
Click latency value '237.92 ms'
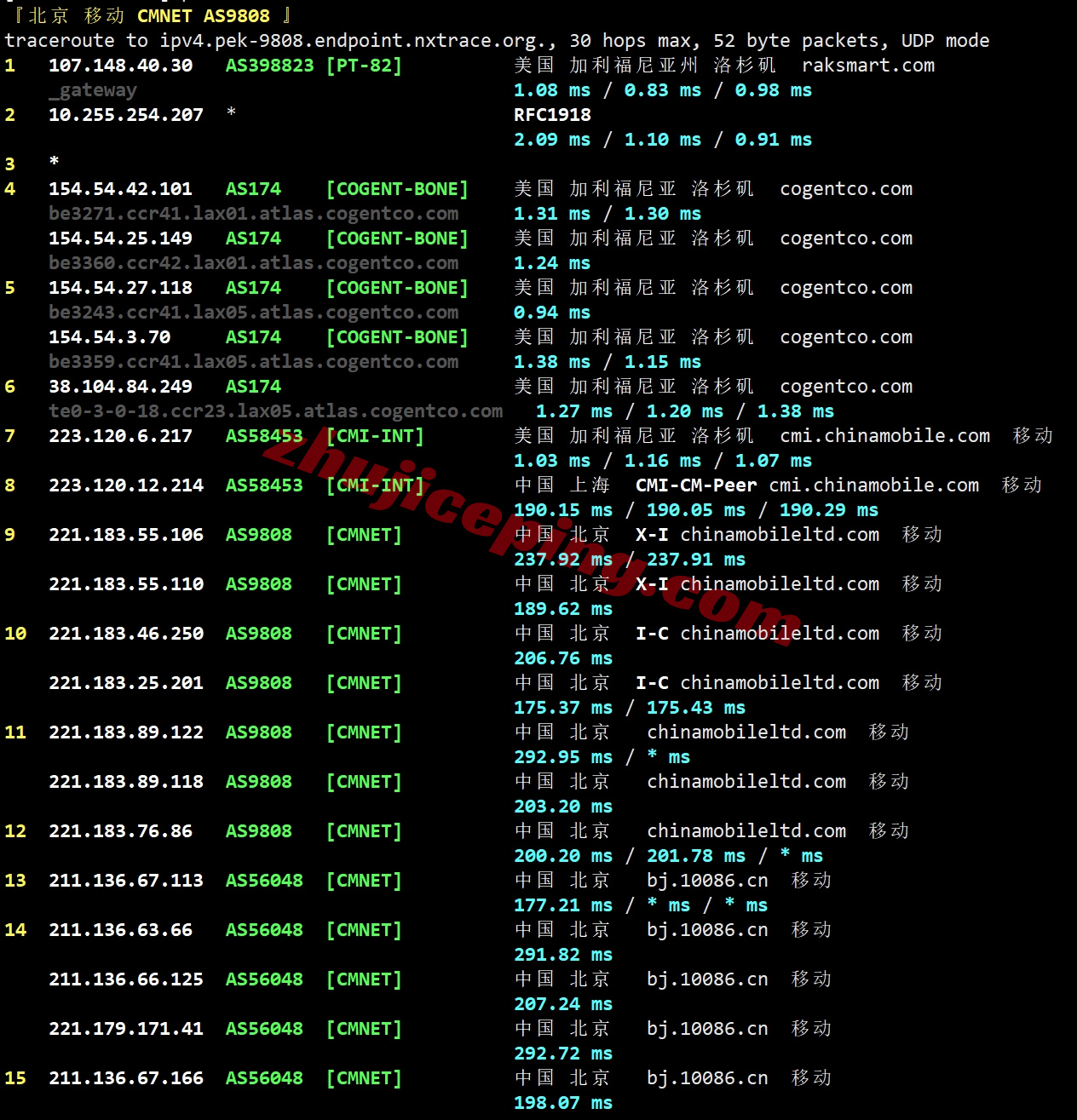click(x=563, y=560)
